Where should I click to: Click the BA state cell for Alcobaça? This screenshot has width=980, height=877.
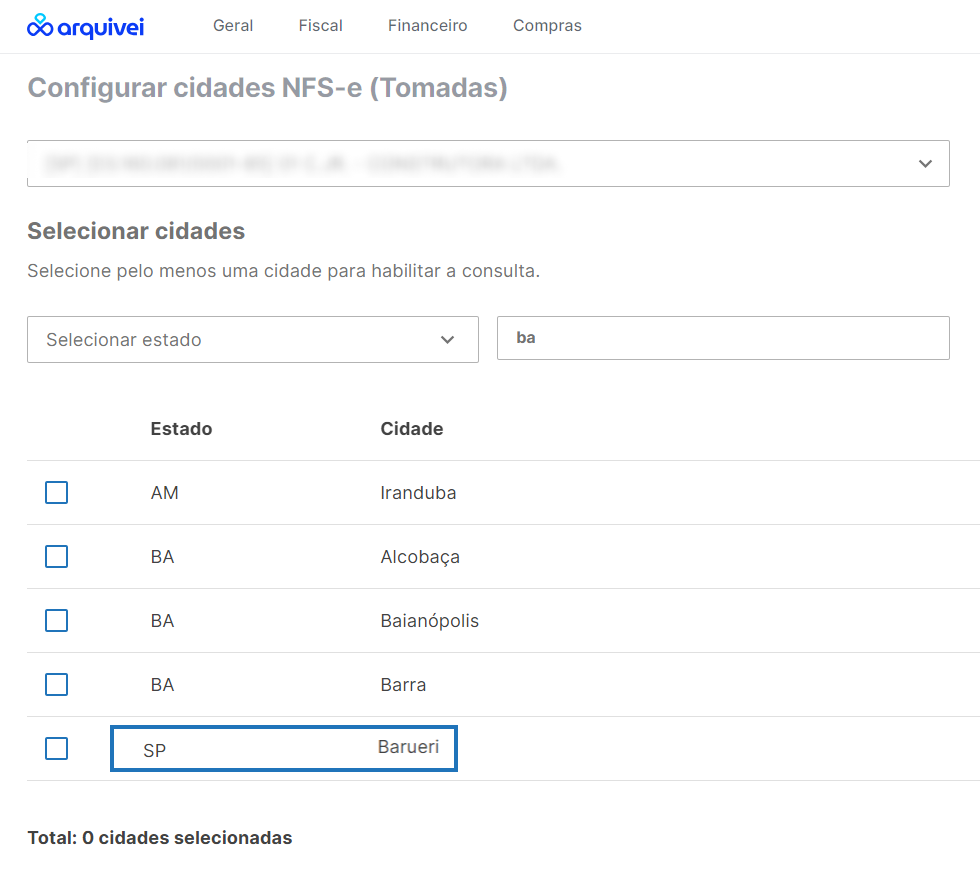pyautogui.click(x=162, y=556)
